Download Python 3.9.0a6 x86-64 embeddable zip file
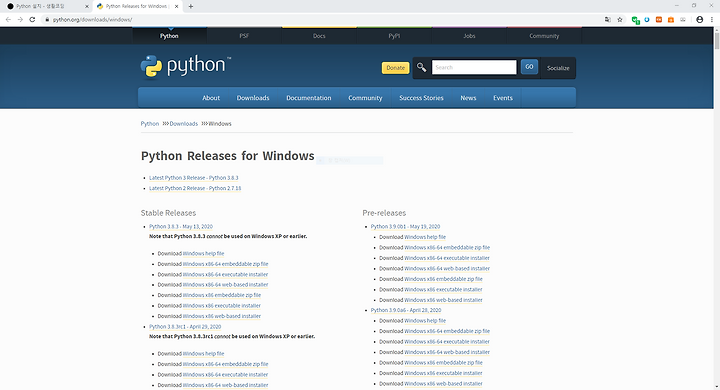720x390 pixels. pos(447,331)
